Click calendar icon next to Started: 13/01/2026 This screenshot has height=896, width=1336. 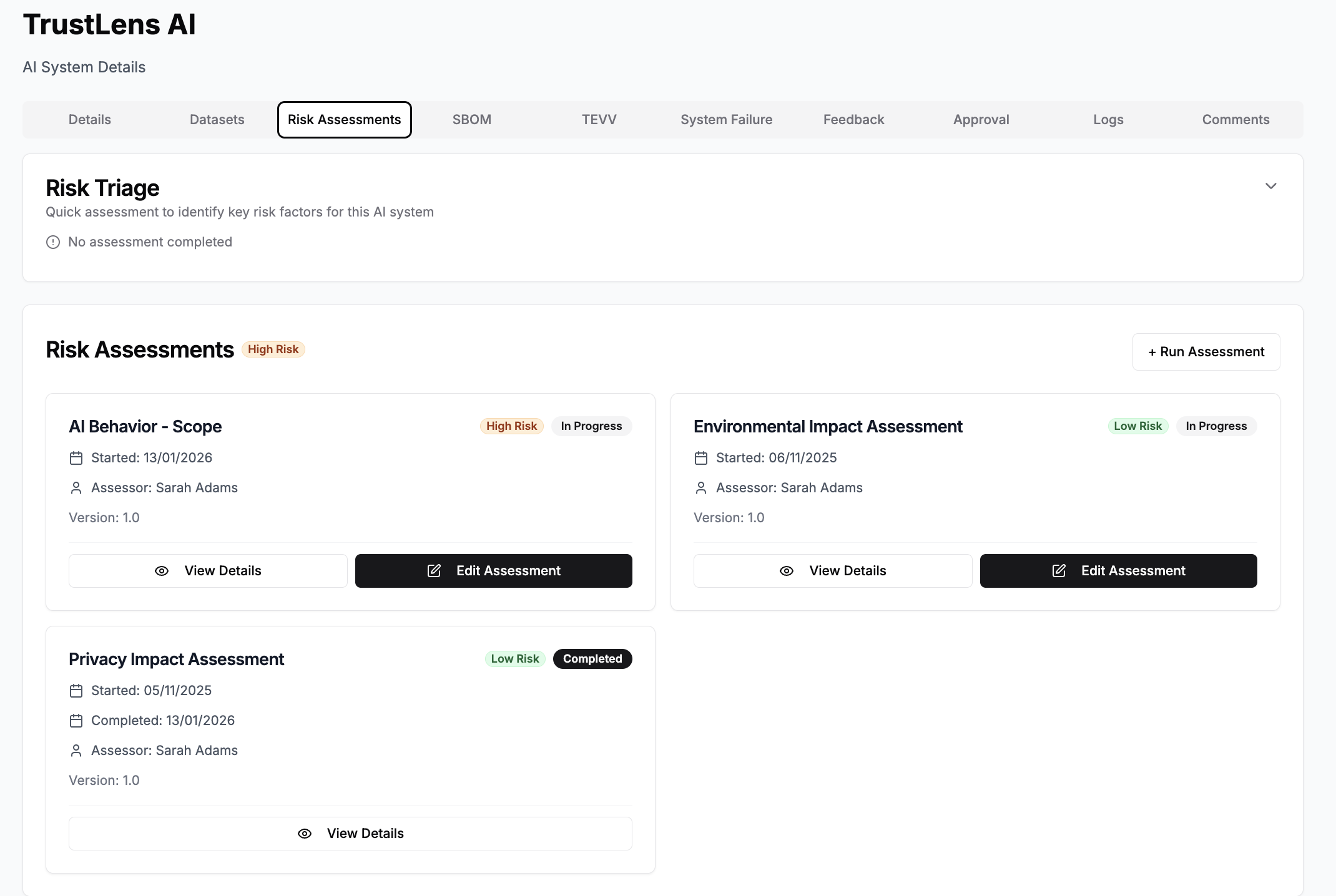(x=76, y=458)
